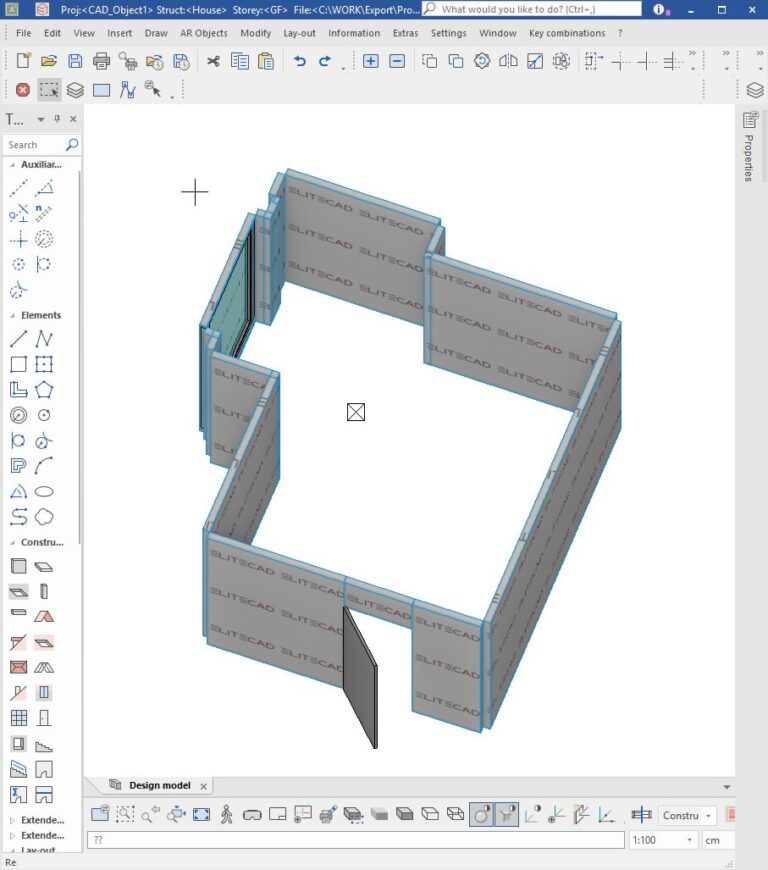This screenshot has height=870, width=768.
Task: Open the layers stack icon in toolbar
Action: tap(75, 89)
